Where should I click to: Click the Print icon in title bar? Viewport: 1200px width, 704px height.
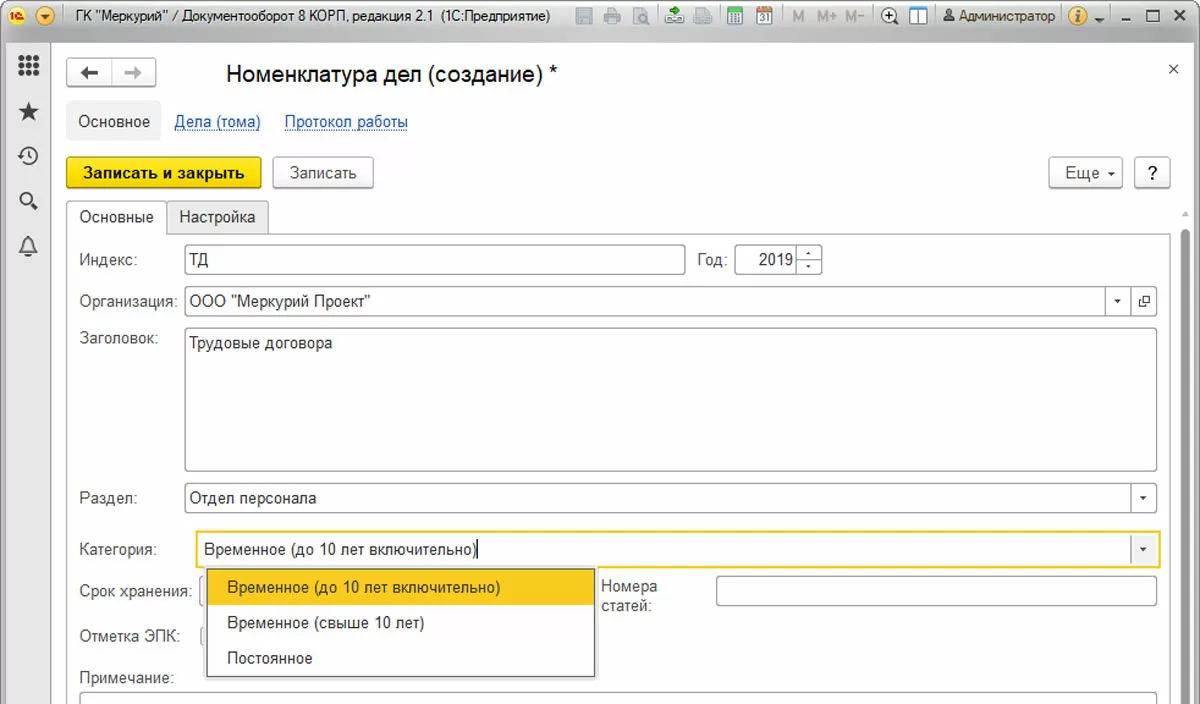click(x=612, y=16)
